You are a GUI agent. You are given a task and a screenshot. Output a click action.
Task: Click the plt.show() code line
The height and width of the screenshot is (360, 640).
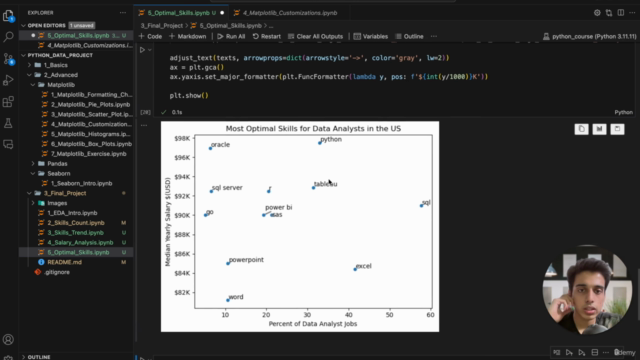pyautogui.click(x=189, y=96)
